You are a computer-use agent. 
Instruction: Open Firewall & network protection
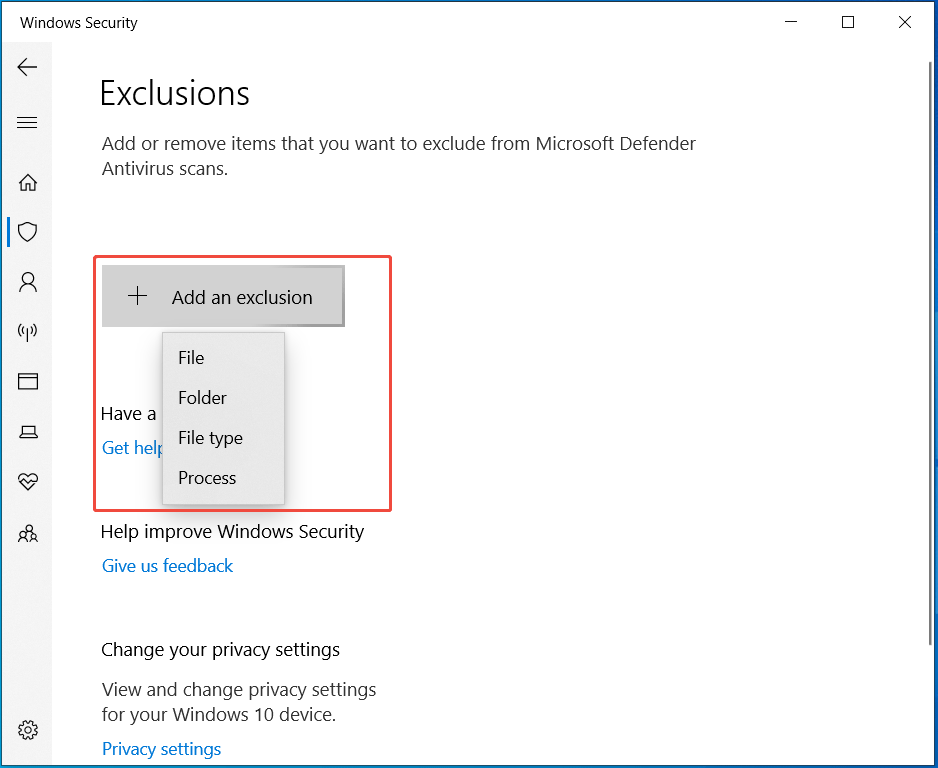27,331
